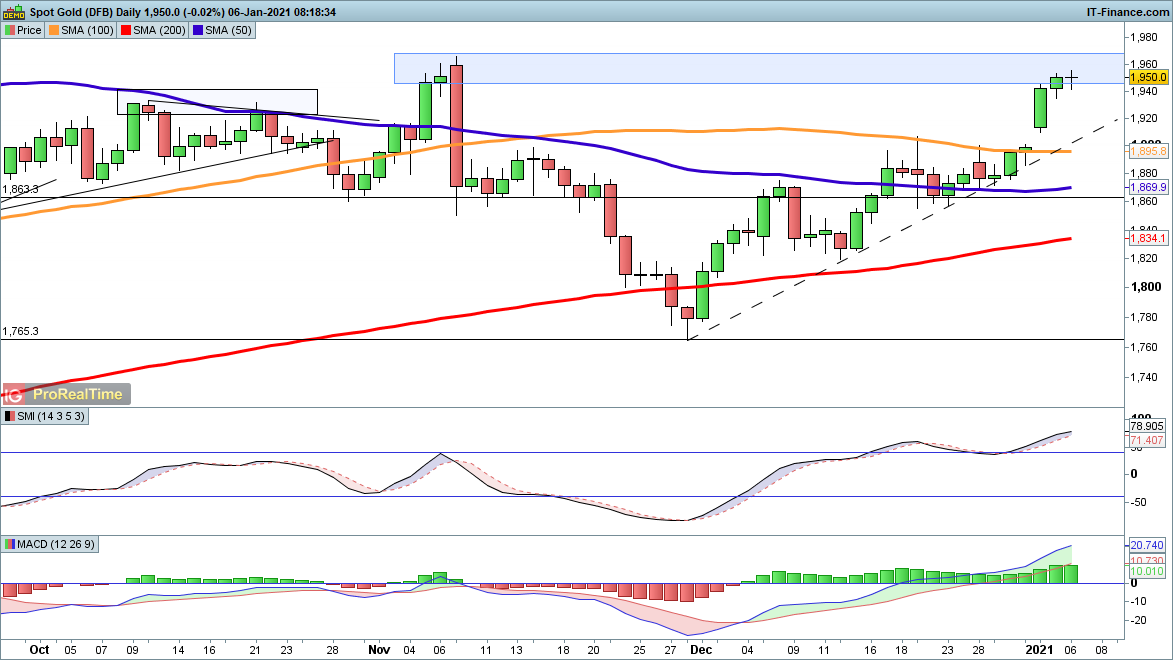
Task: Click the 1,863.3 horizontal line label
Action: 20,189
